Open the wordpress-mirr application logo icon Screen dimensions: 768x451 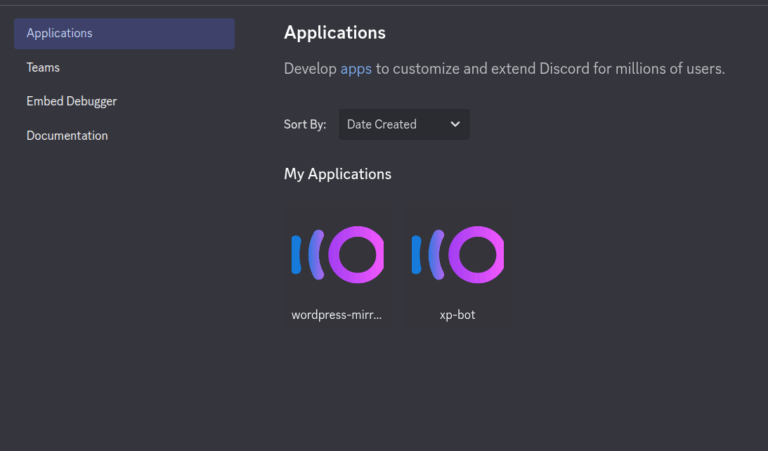click(337, 255)
